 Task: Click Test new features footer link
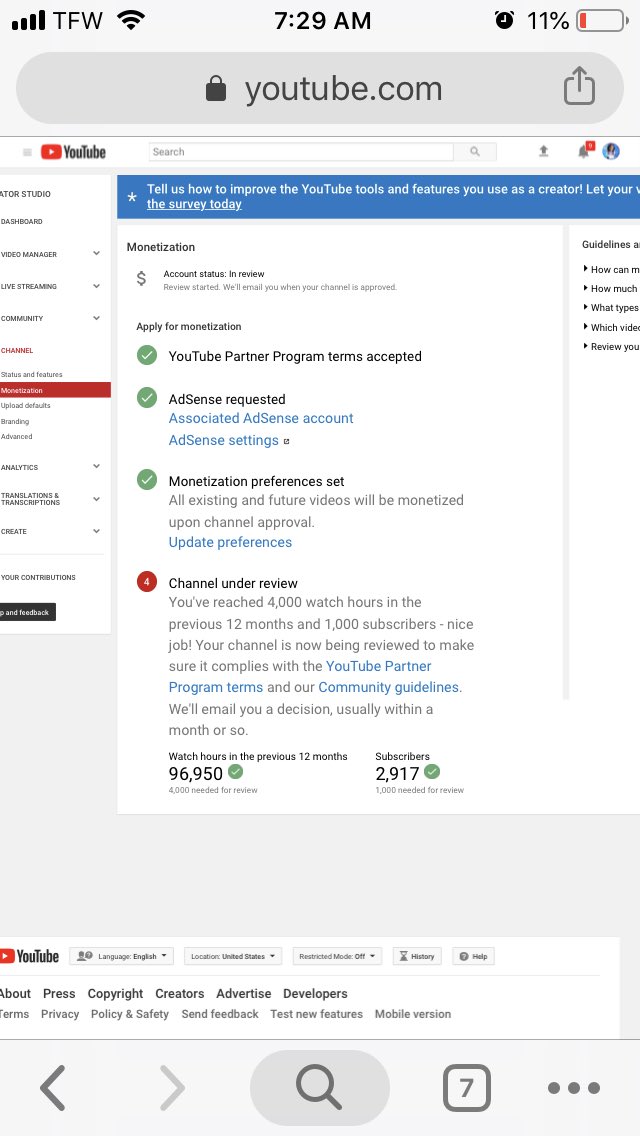[316, 1014]
